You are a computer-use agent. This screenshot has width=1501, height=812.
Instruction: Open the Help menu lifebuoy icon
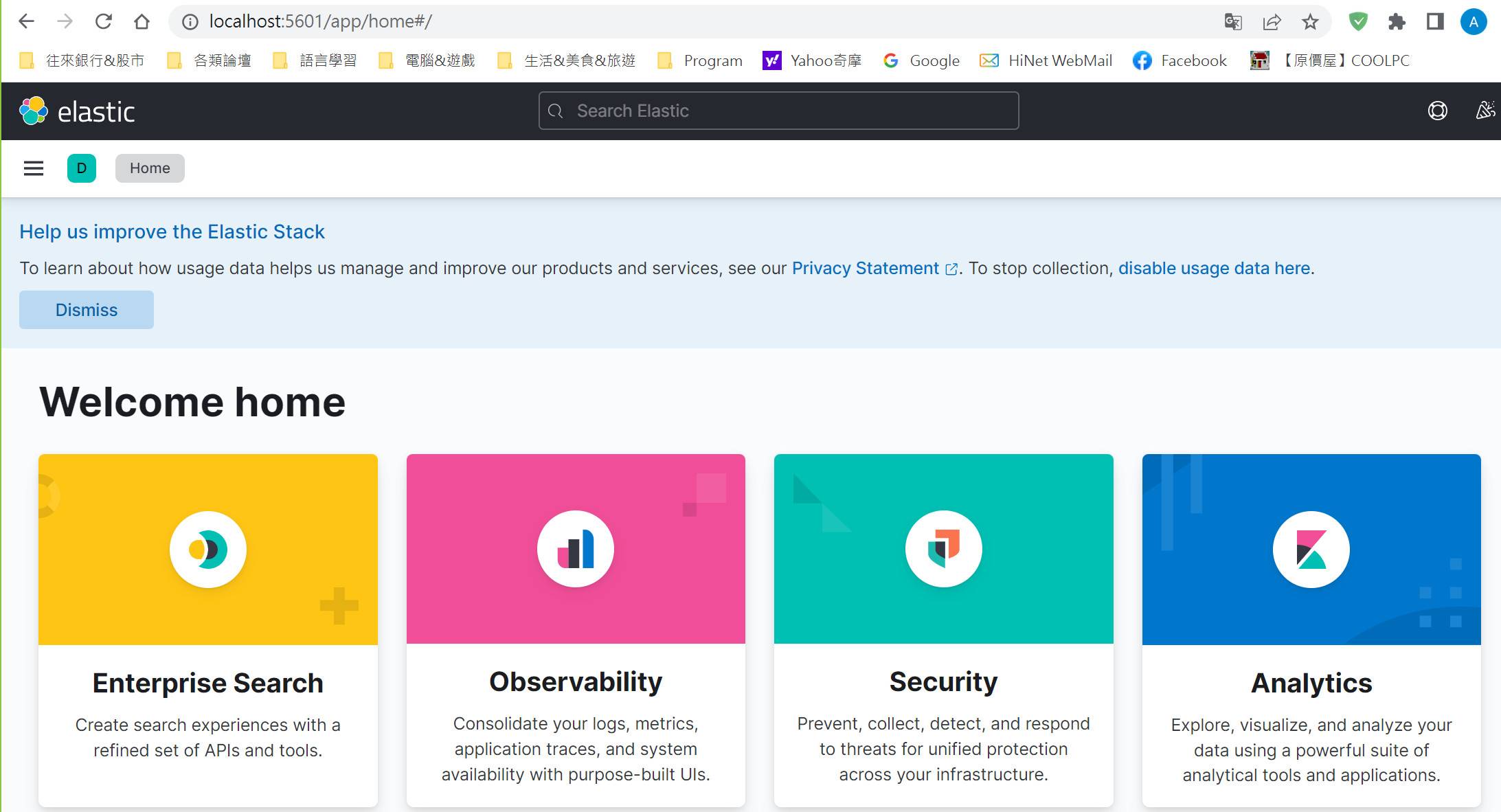pos(1437,111)
